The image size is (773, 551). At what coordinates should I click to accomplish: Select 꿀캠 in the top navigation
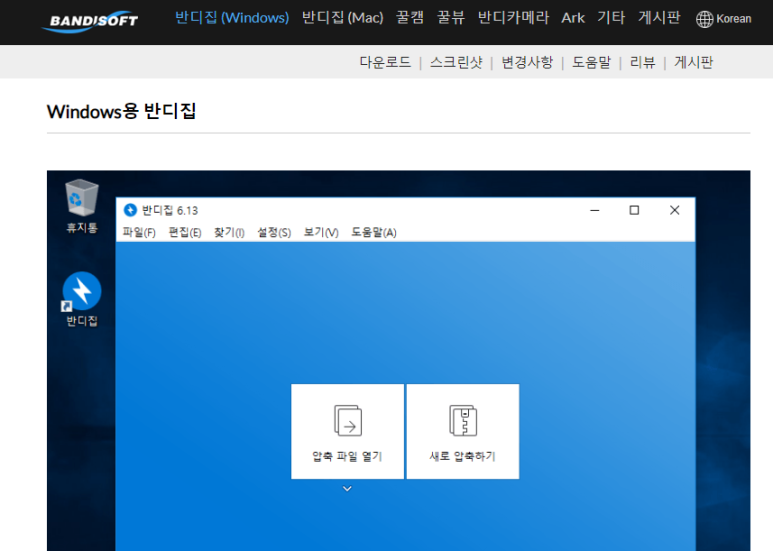point(410,18)
